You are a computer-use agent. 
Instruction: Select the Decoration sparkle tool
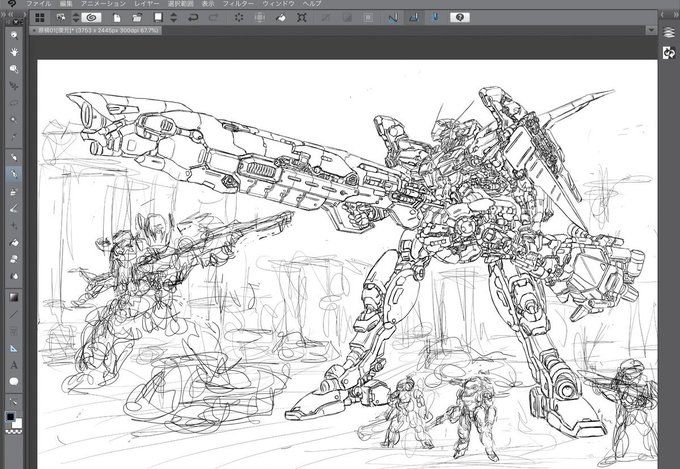[x=14, y=226]
